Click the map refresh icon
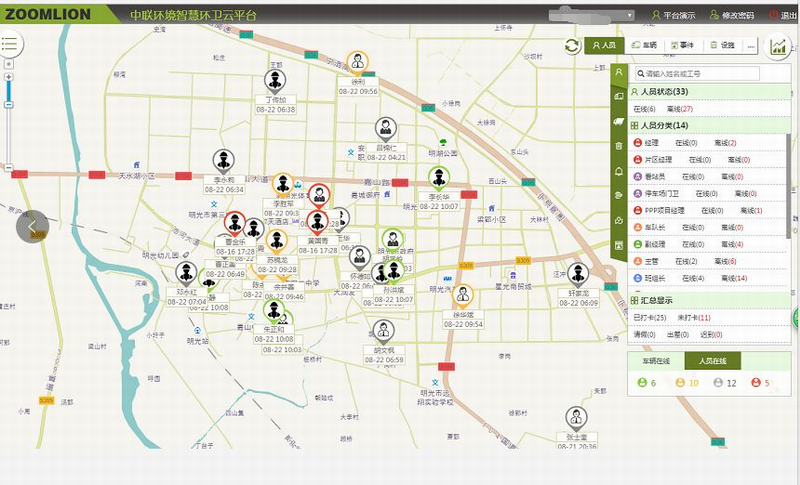Image resolution: width=800 pixels, height=485 pixels. 572,46
